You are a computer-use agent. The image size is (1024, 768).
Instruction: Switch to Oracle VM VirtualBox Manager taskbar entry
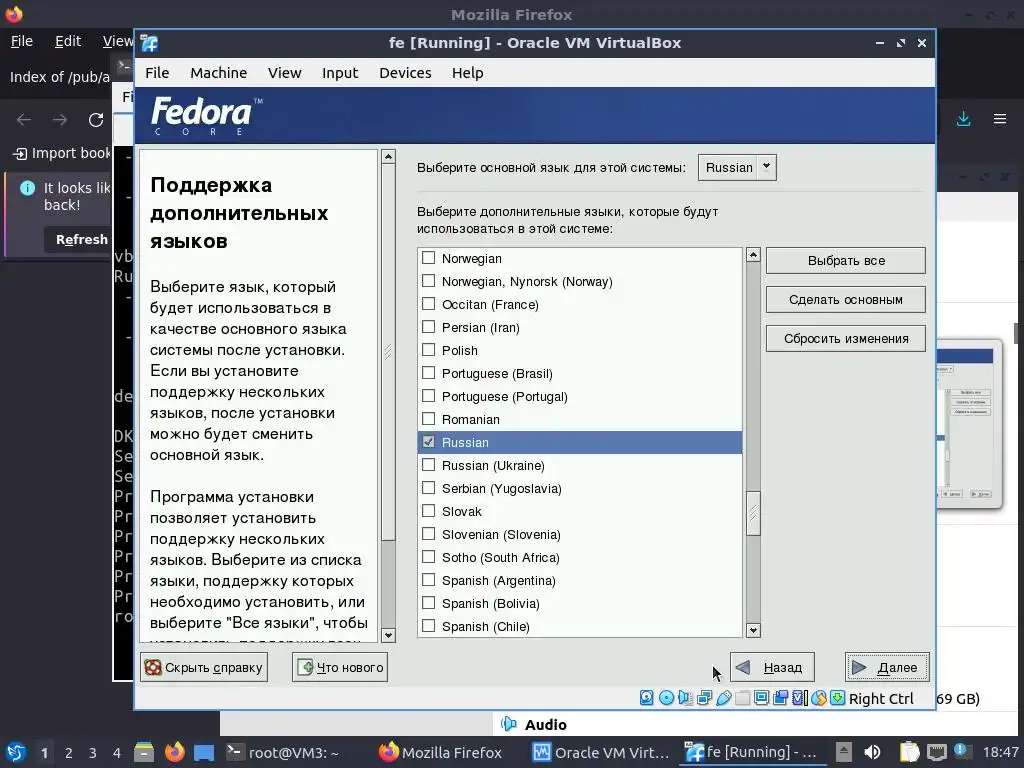click(600, 753)
